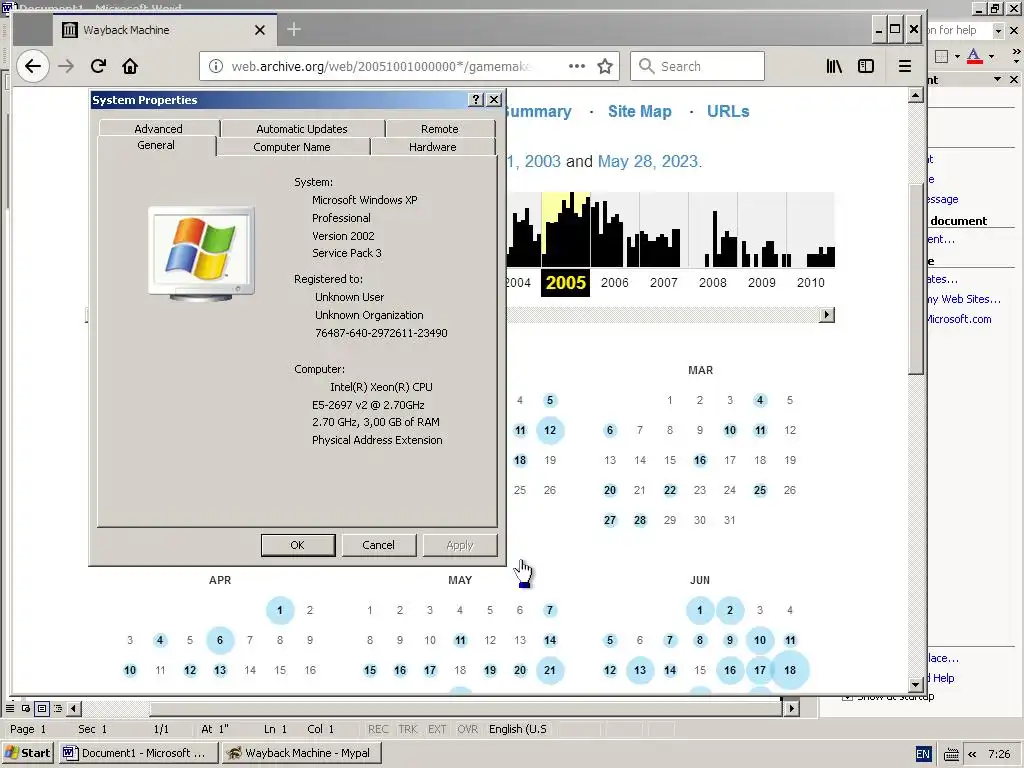
Task: Switch Word to Web Layout view
Action: [25, 708]
